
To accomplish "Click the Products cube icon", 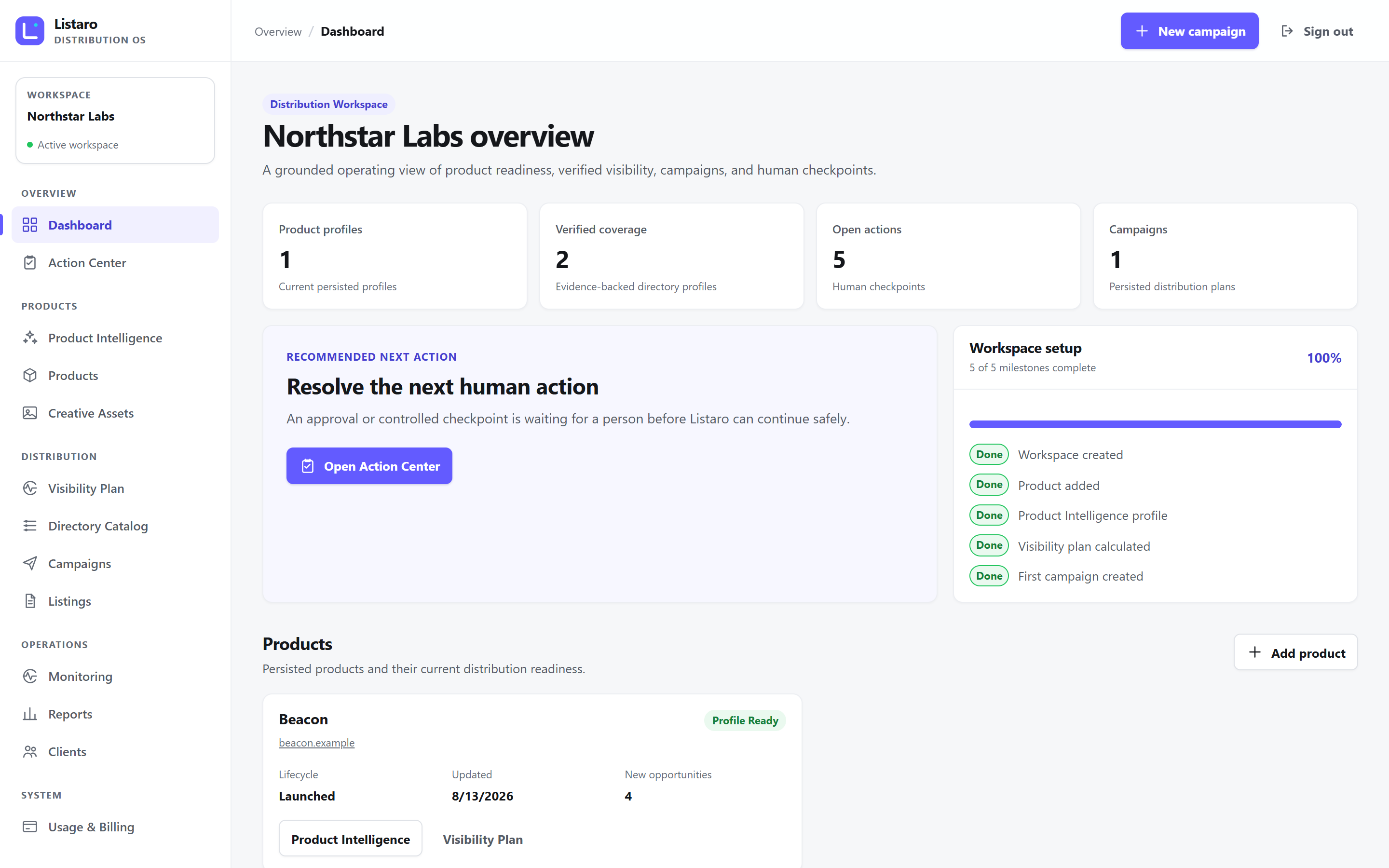I will tap(30, 376).
